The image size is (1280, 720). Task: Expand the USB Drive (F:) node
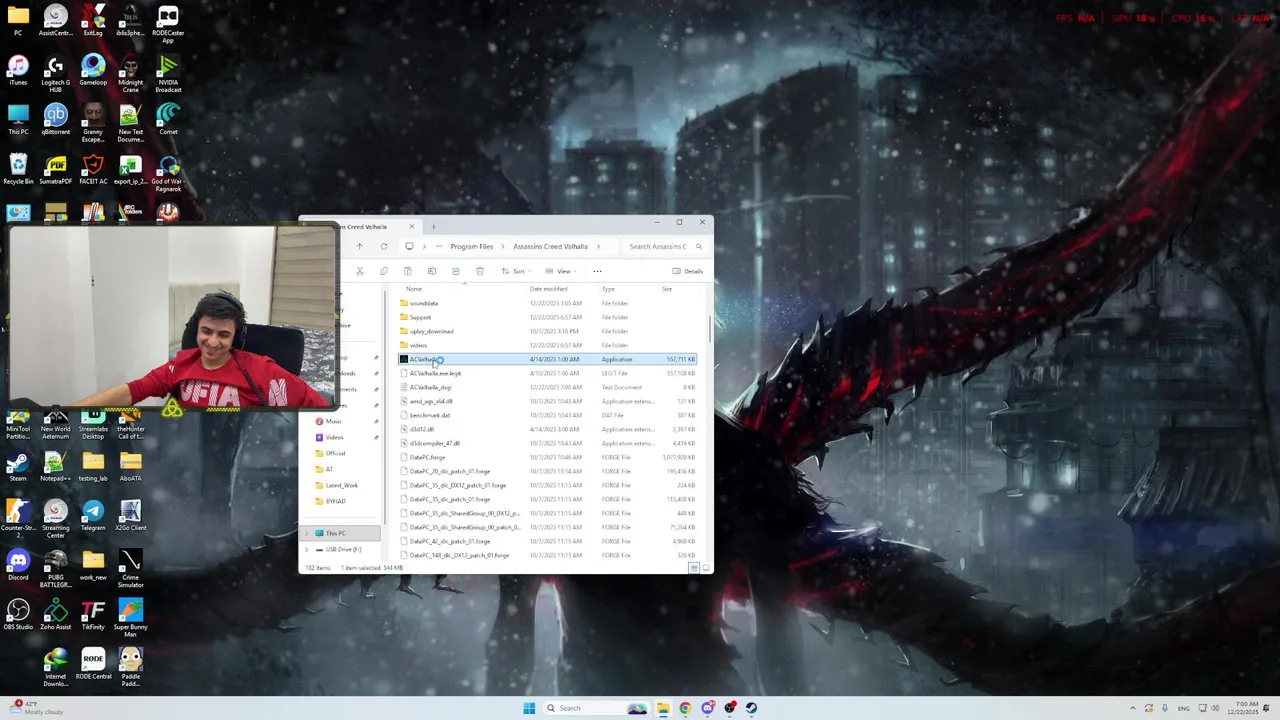(307, 549)
